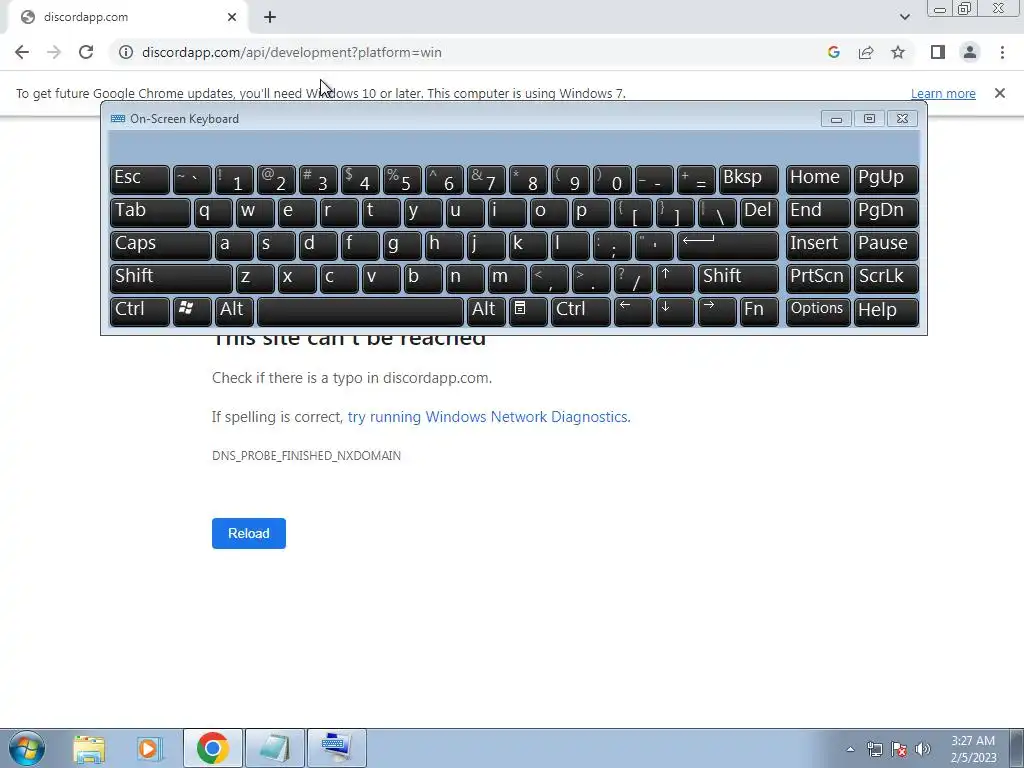Image resolution: width=1024 pixels, height=768 pixels.
Task: Tap the Enter arrow key
Action: coord(728,245)
